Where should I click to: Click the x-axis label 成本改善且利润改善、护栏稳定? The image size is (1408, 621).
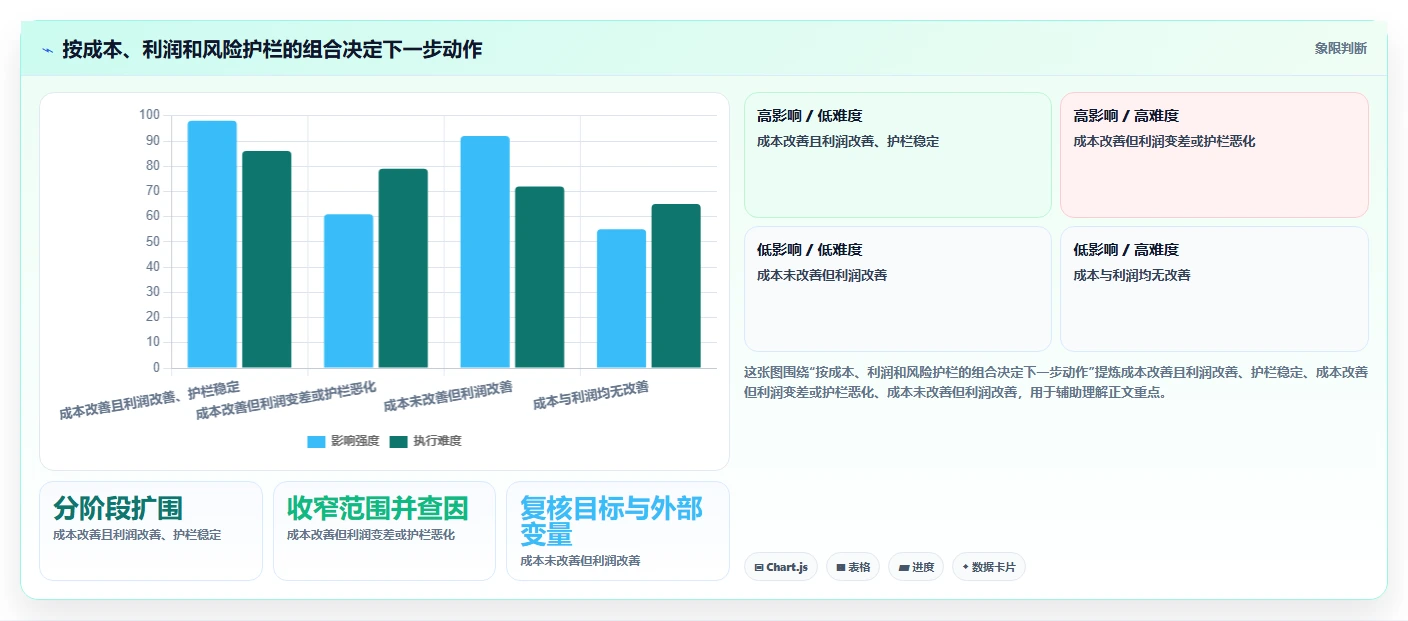[x=150, y=400]
